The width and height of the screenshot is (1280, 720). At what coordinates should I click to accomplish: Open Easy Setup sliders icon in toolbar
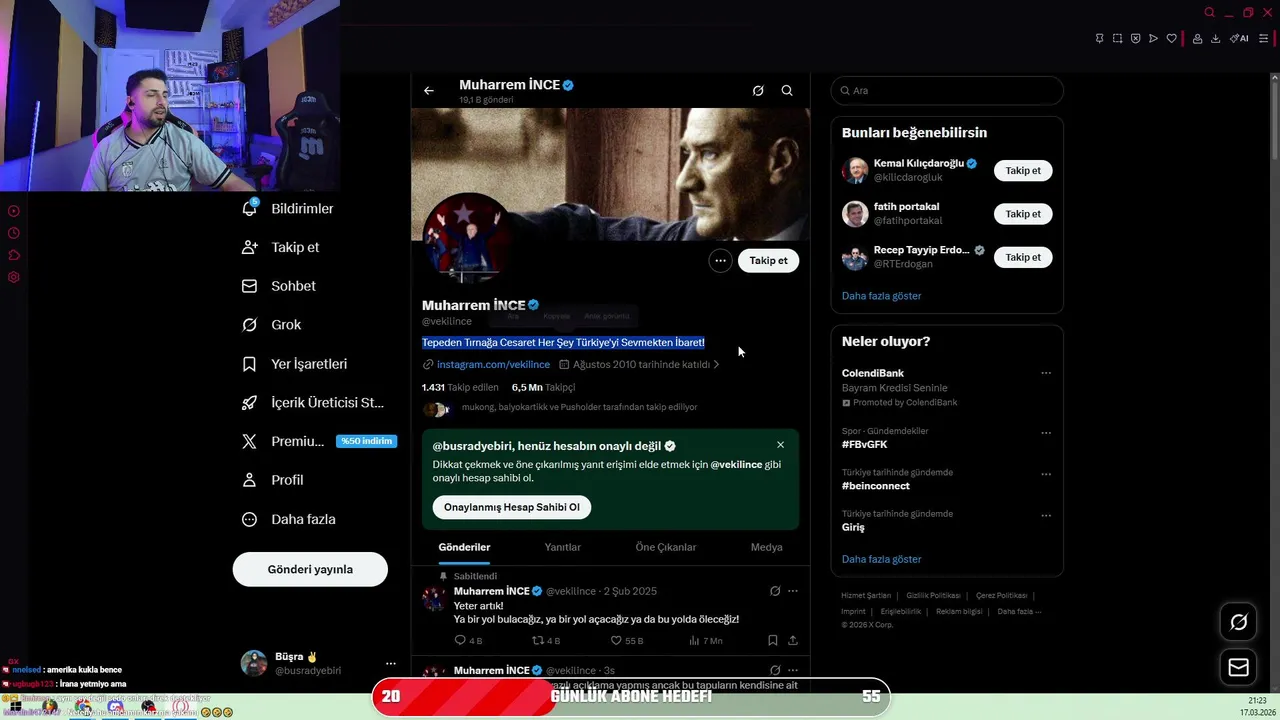point(1263,39)
